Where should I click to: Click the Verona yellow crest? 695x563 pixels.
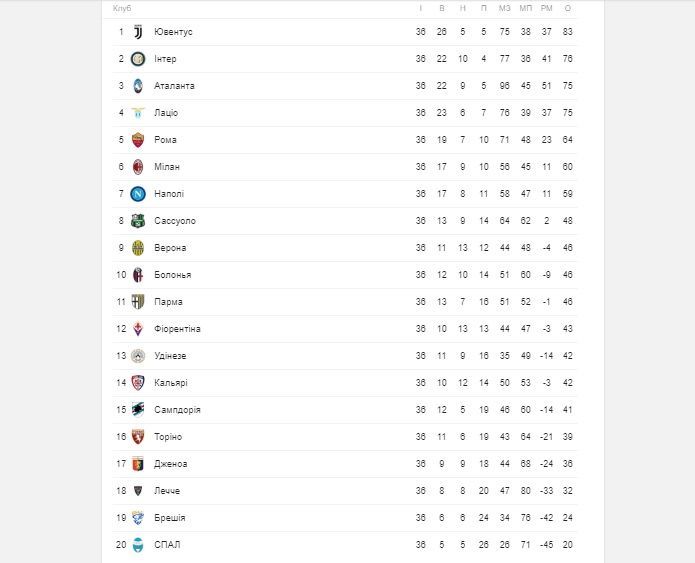click(138, 248)
